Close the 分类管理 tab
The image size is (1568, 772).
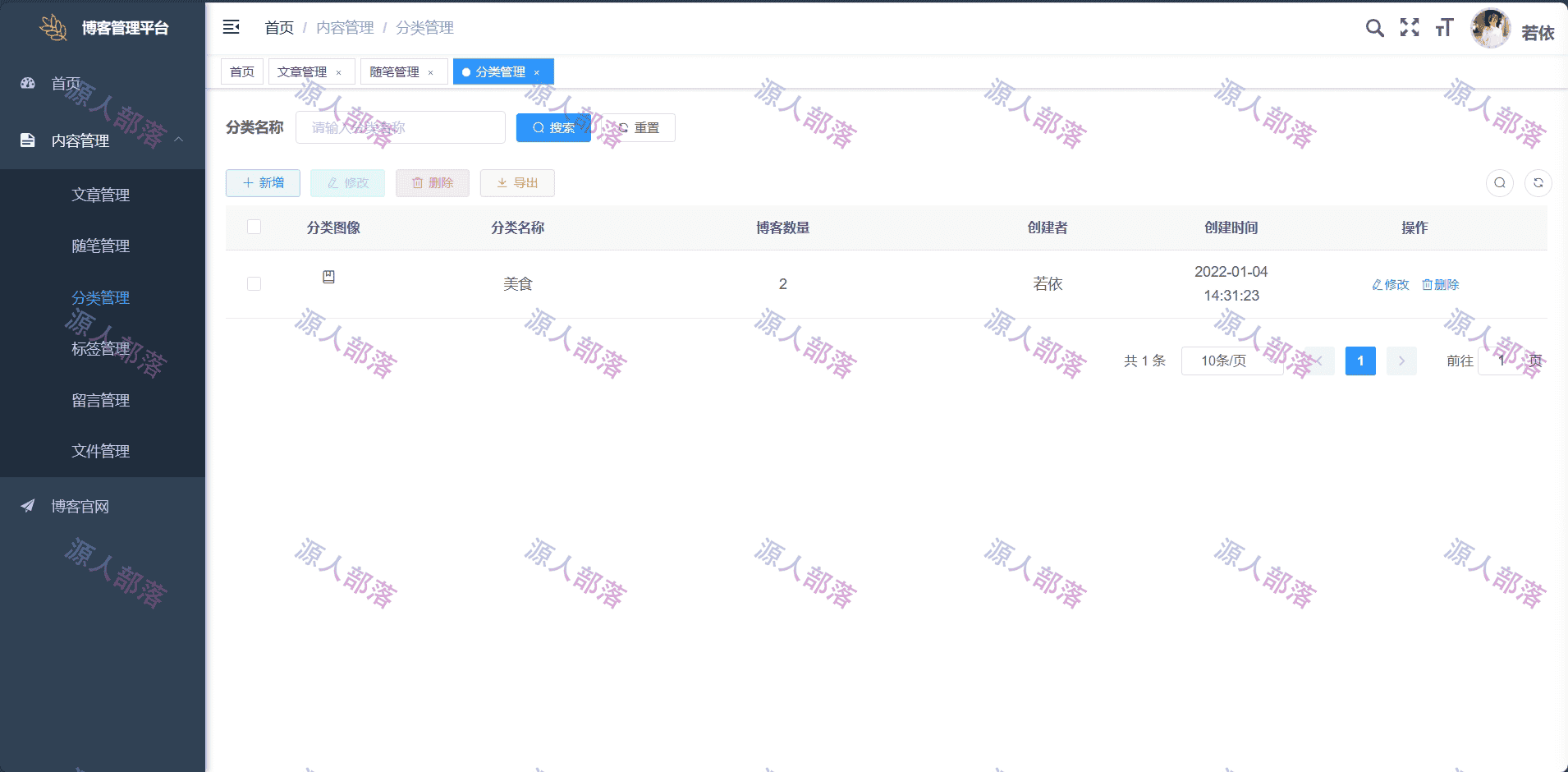pyautogui.click(x=537, y=72)
